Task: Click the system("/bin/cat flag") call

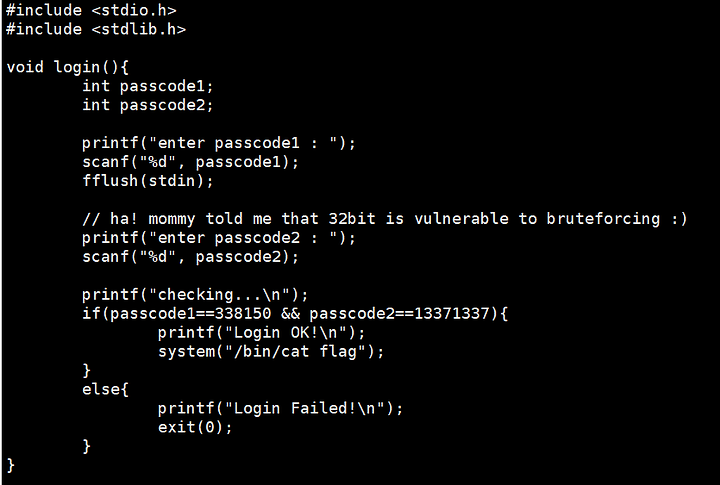Action: (x=271, y=352)
